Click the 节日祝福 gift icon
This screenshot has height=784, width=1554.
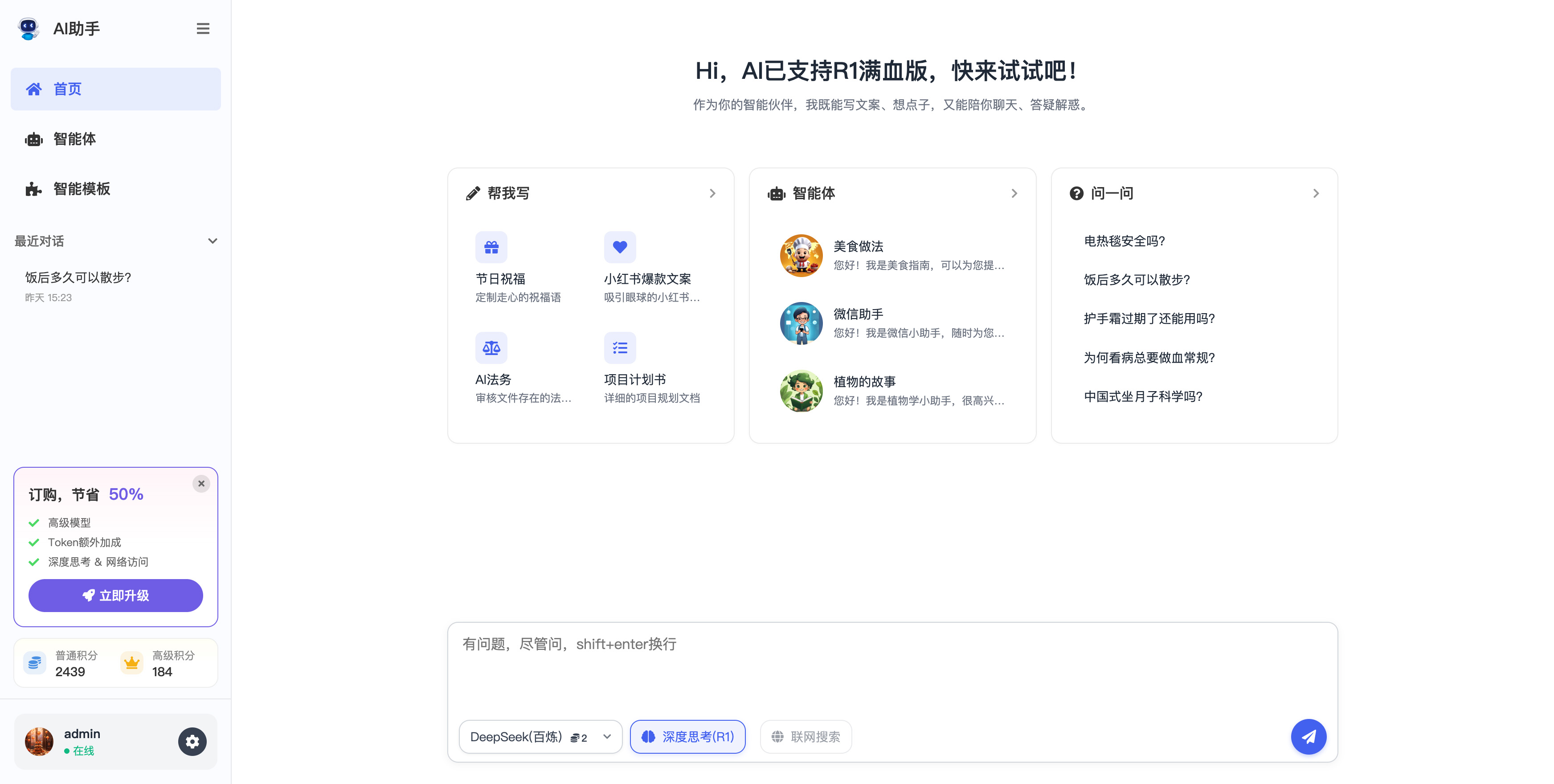491,247
